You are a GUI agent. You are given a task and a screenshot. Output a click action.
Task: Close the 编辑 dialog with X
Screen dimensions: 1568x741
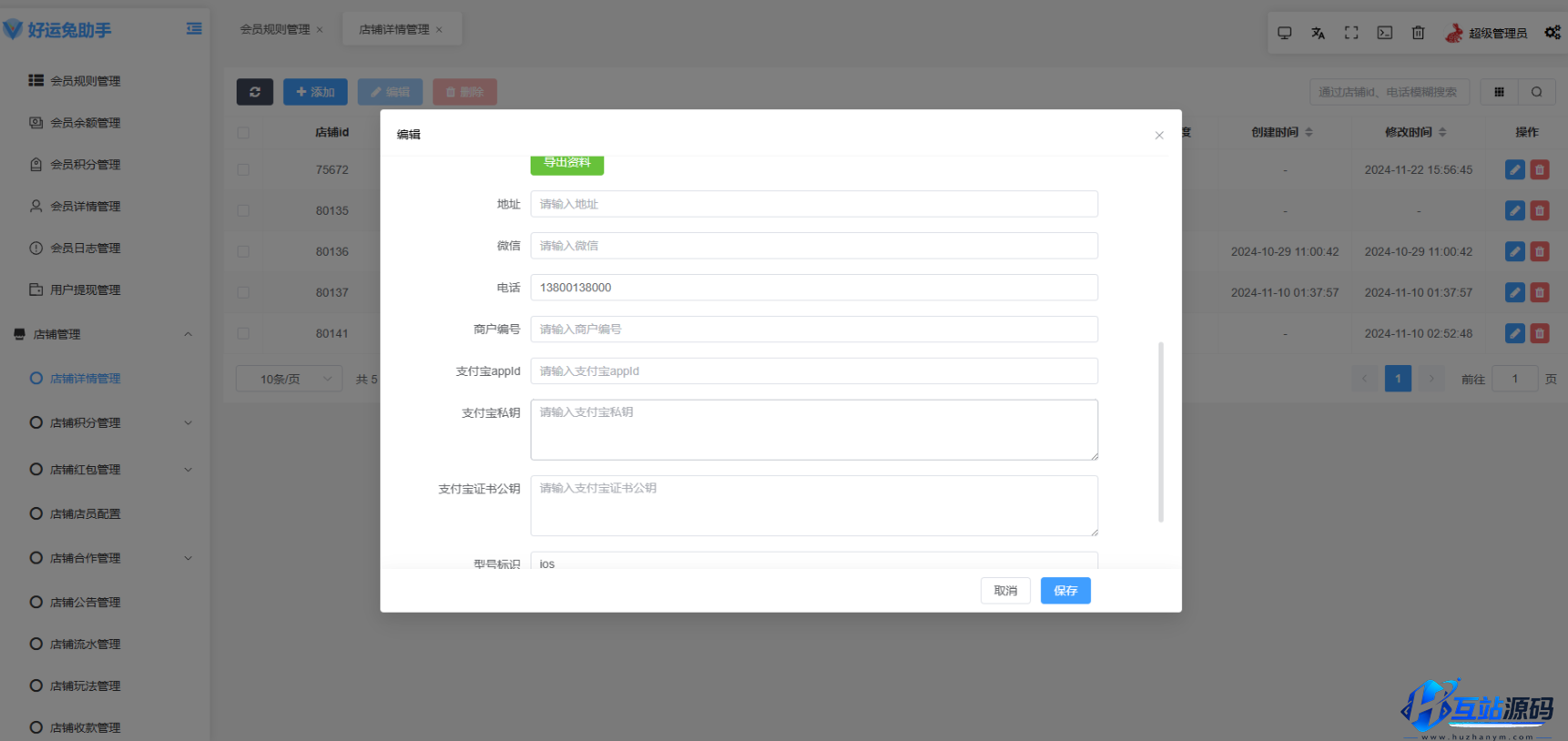1159,136
